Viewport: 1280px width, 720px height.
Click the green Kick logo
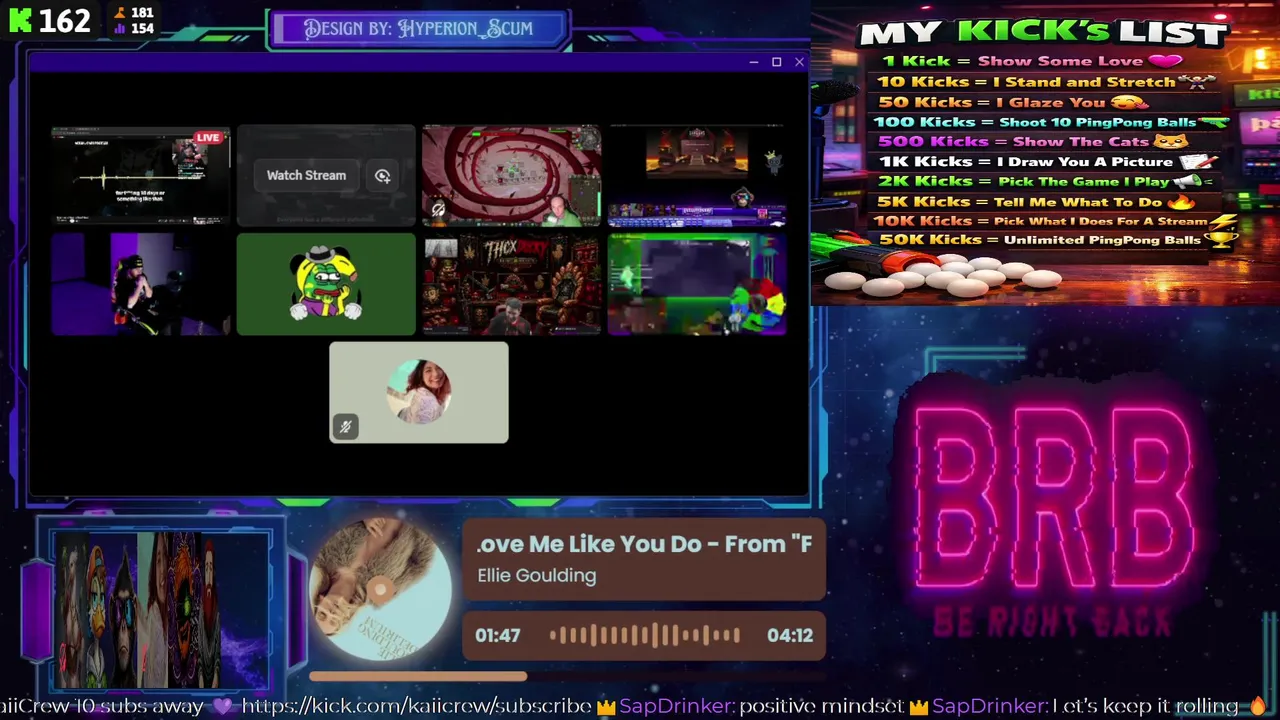pos(20,20)
